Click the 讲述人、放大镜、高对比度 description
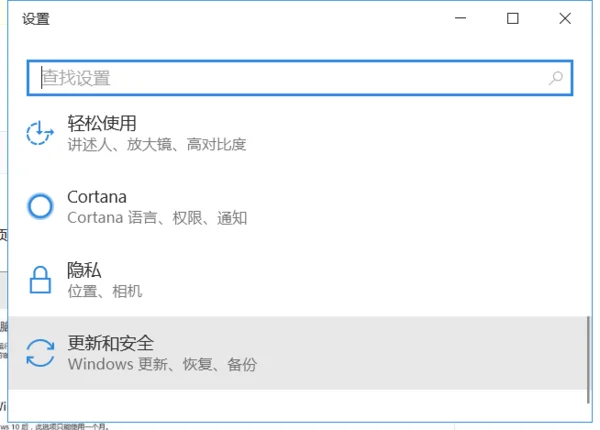The width and height of the screenshot is (600, 430). pyautogui.click(x=156, y=145)
